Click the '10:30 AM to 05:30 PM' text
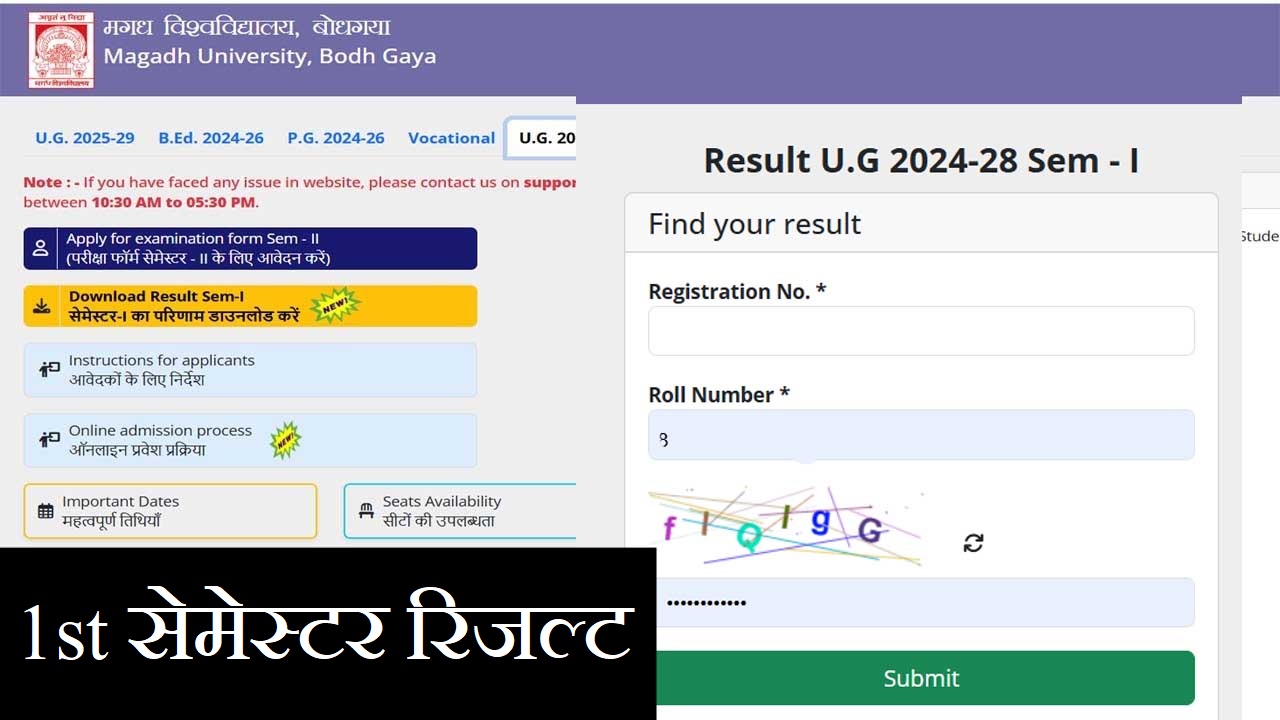The height and width of the screenshot is (720, 1280). [x=173, y=202]
